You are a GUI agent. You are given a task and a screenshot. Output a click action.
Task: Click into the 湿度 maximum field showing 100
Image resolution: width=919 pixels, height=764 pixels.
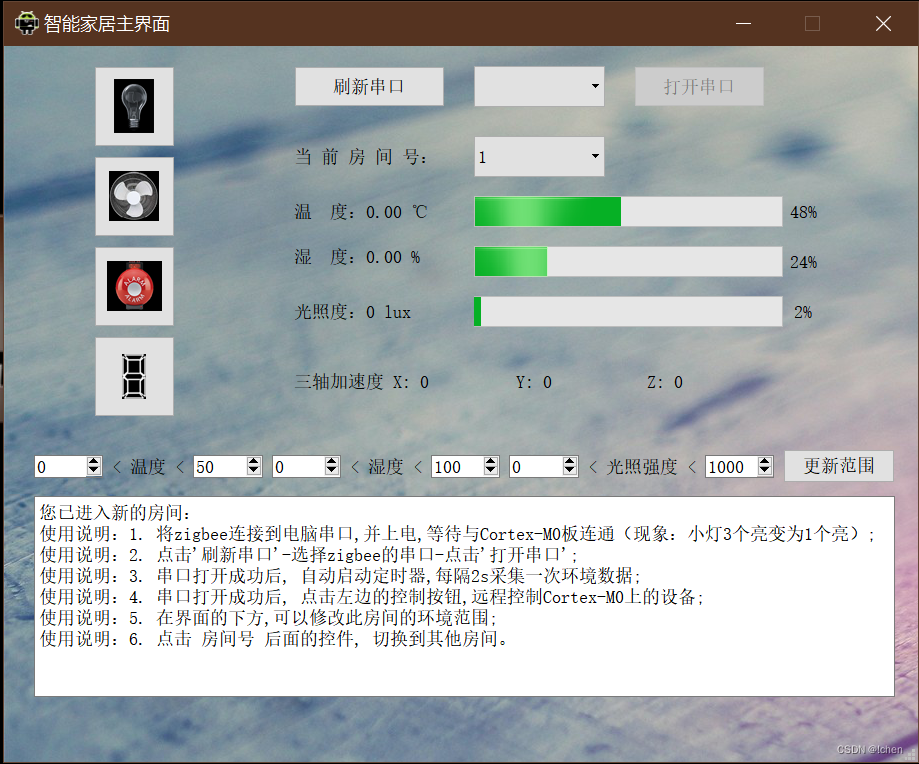[x=458, y=466]
